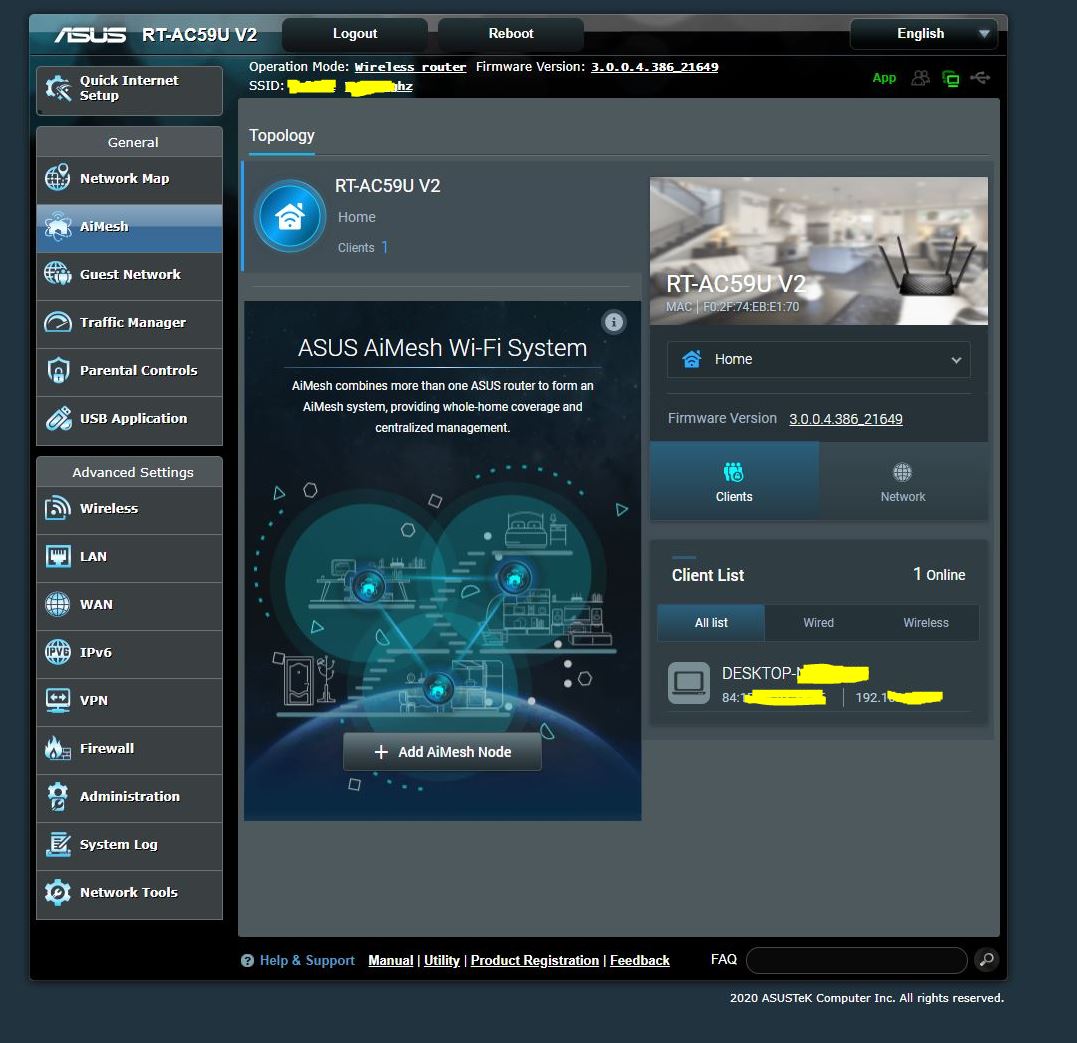
Task: Click the Help & Support question icon
Action: click(x=247, y=961)
